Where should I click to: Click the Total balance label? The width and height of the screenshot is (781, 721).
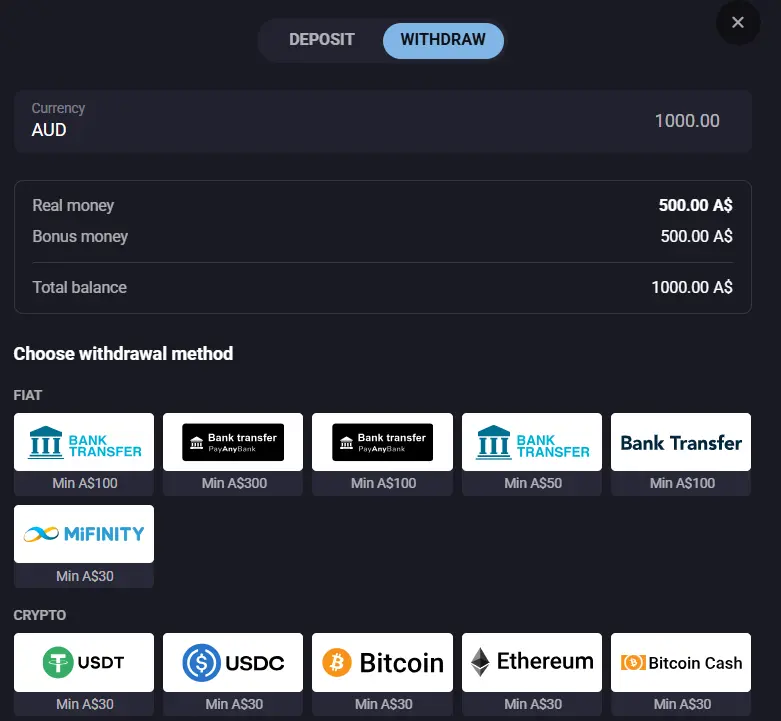point(80,287)
